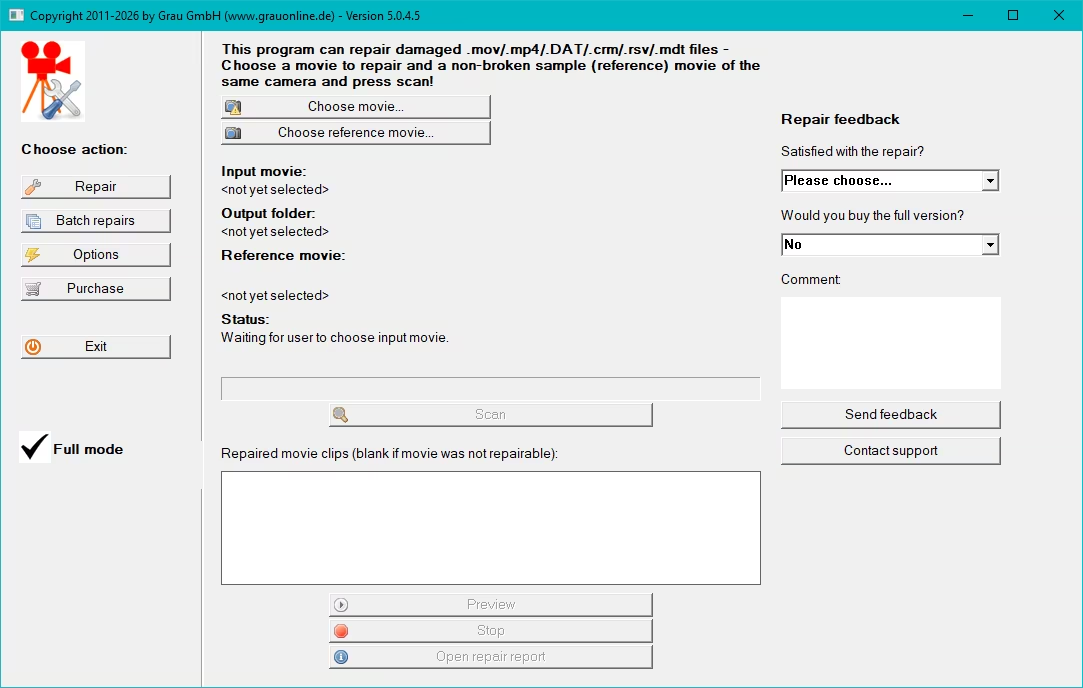
Task: Choose a reference movie
Action: [x=356, y=132]
